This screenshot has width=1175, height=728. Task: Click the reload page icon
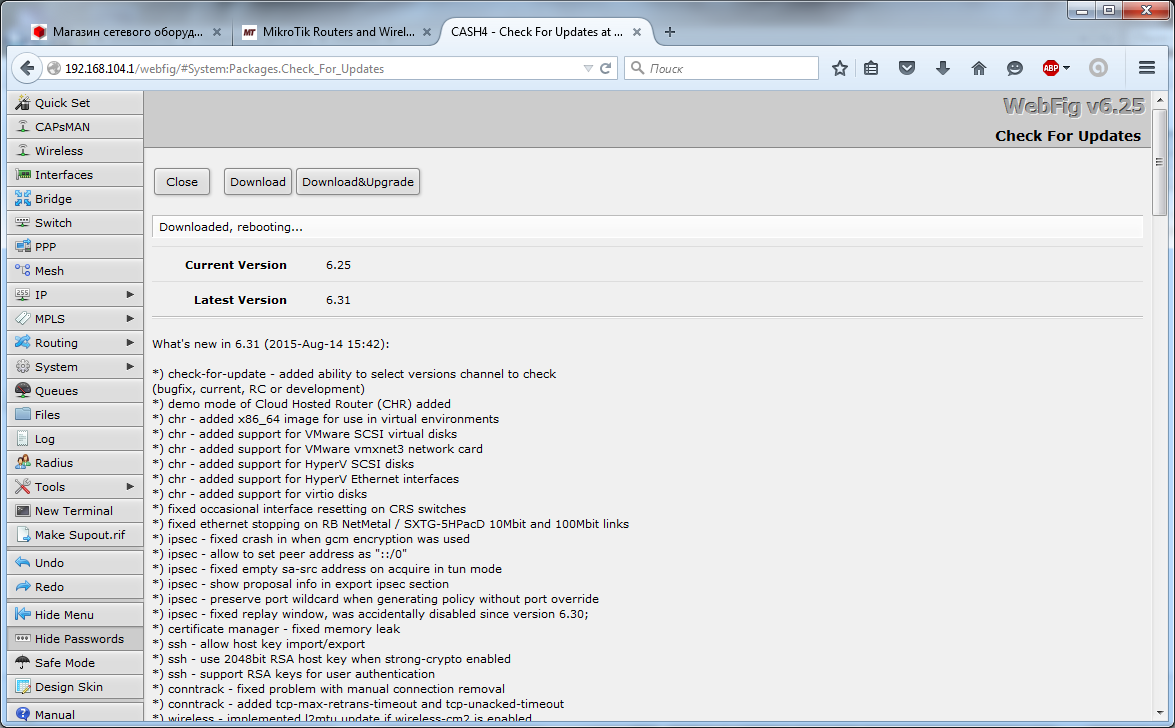point(605,69)
